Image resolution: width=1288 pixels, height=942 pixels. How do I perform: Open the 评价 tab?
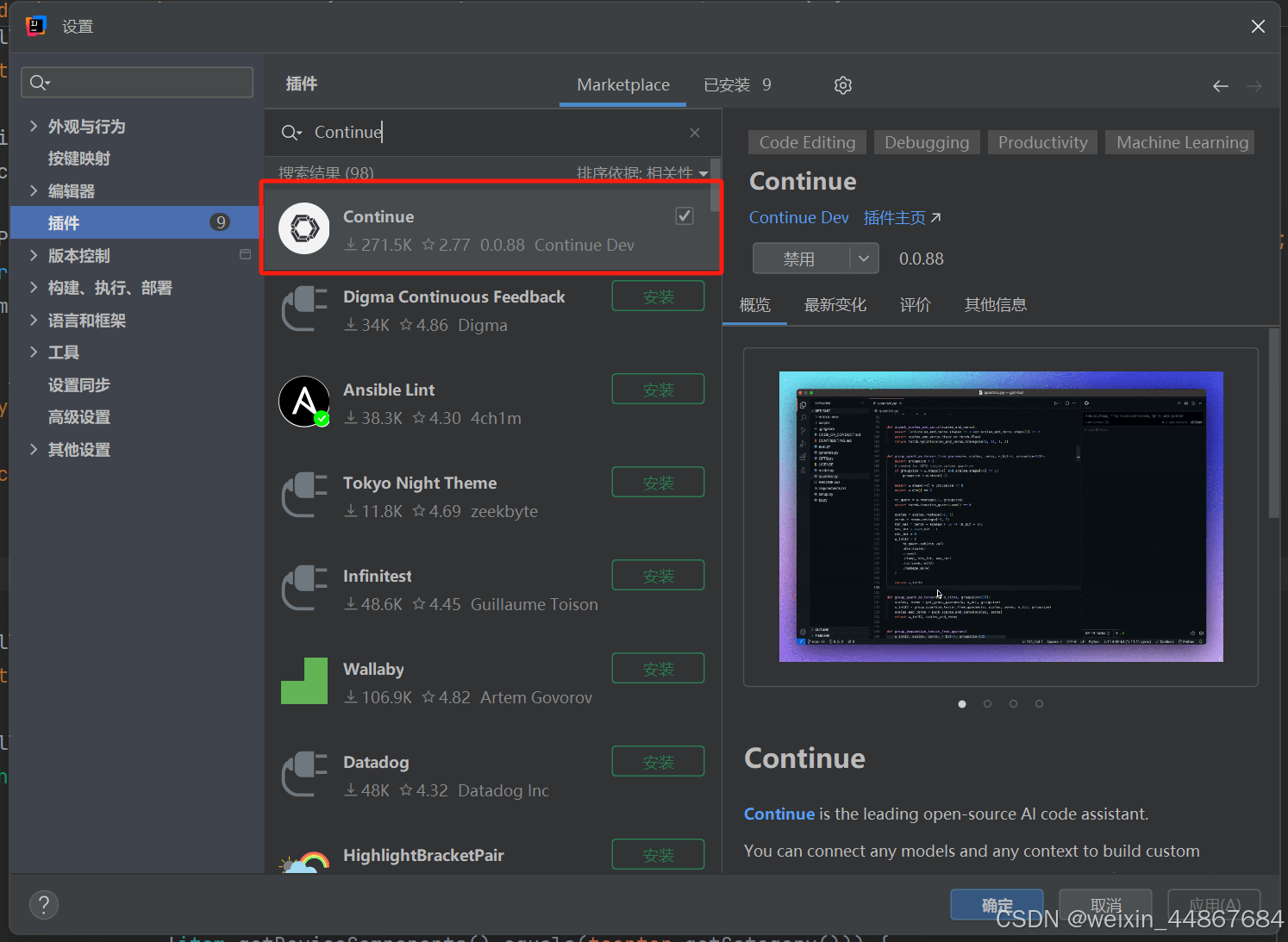click(x=916, y=305)
